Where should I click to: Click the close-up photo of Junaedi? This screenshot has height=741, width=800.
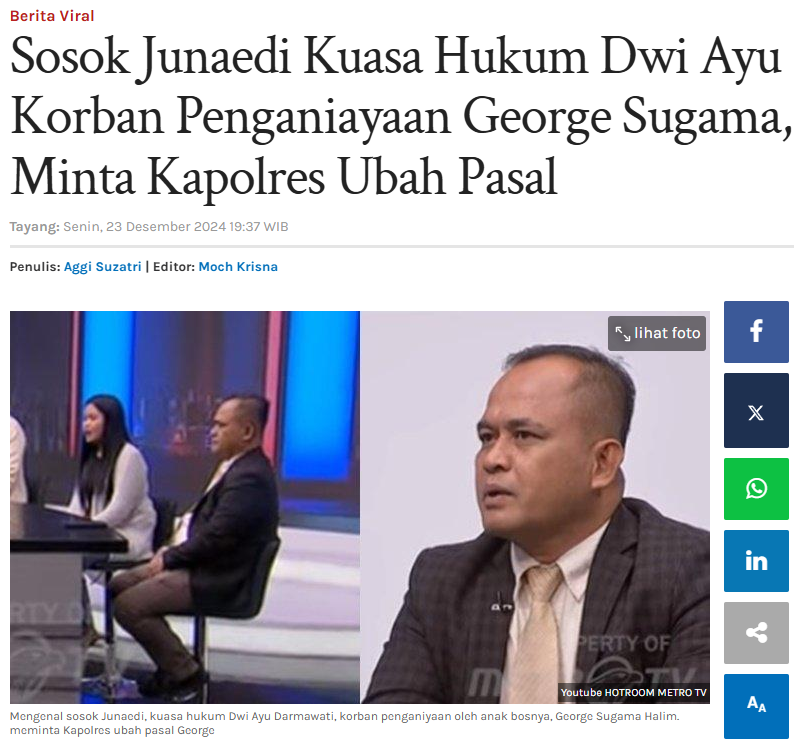tap(535, 507)
